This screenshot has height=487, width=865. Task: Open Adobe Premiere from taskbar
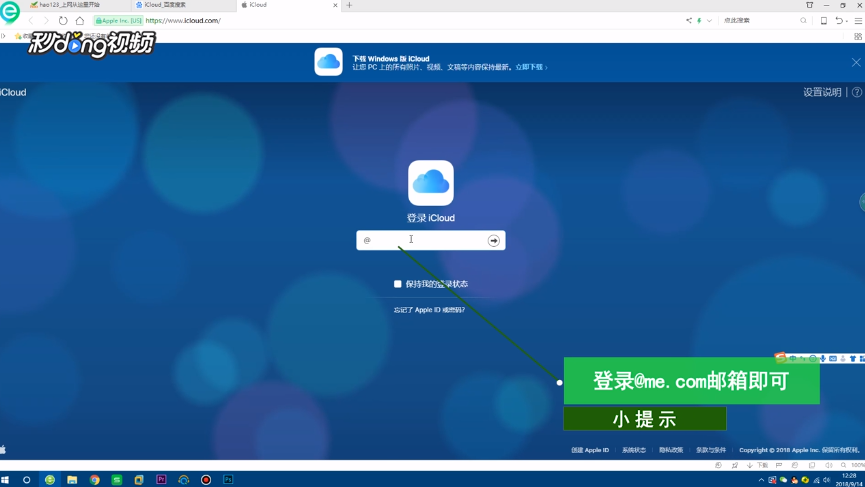pos(161,480)
